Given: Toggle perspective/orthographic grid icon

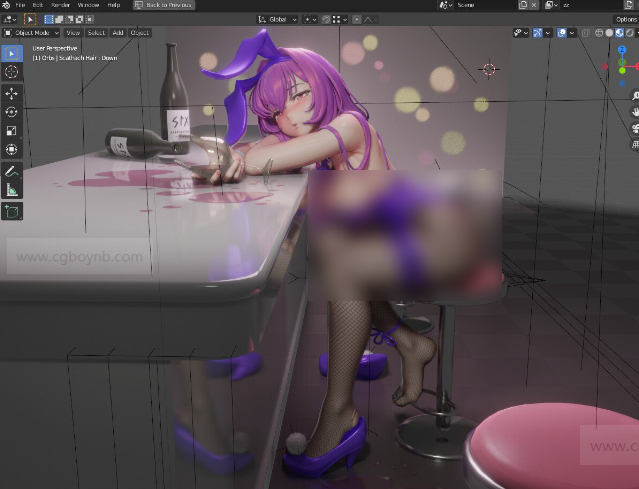Looking at the screenshot, I should [635, 144].
